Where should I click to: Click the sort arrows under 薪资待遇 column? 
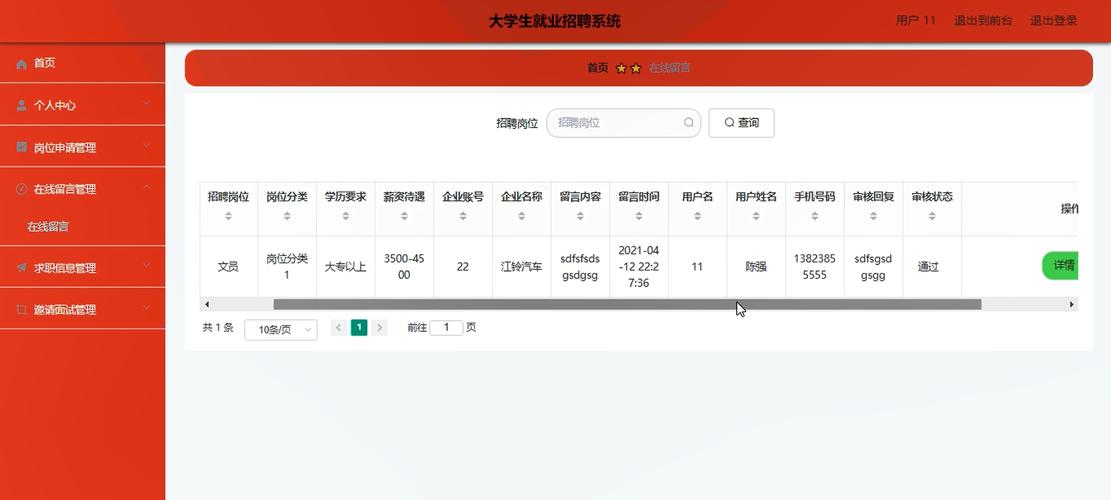click(404, 216)
